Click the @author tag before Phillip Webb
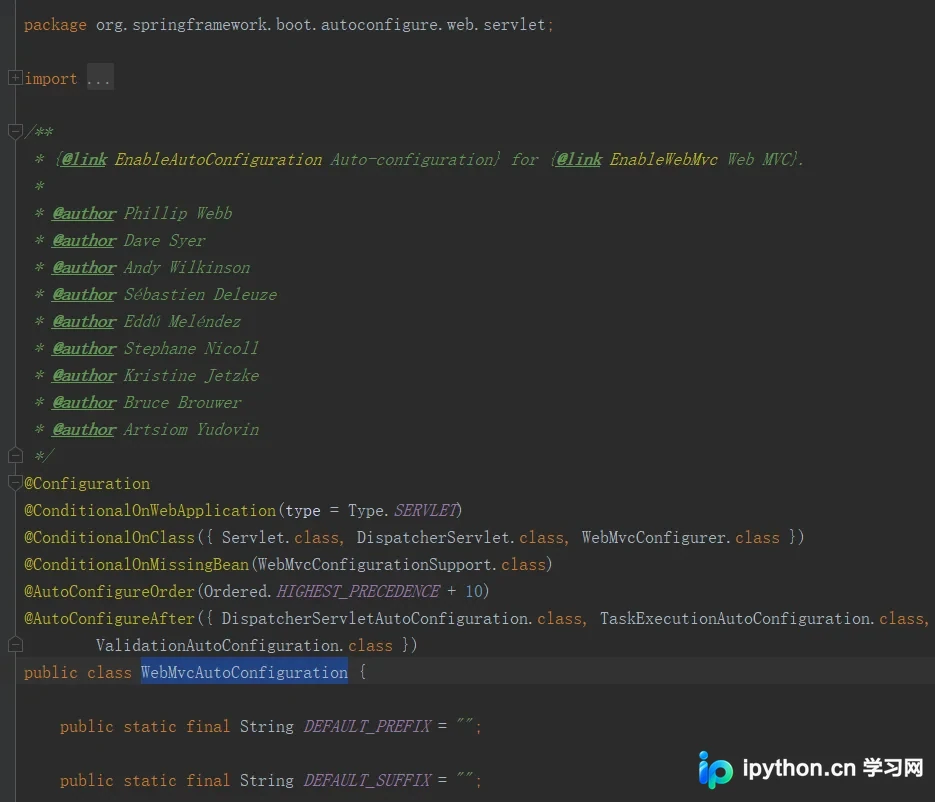 tap(84, 213)
